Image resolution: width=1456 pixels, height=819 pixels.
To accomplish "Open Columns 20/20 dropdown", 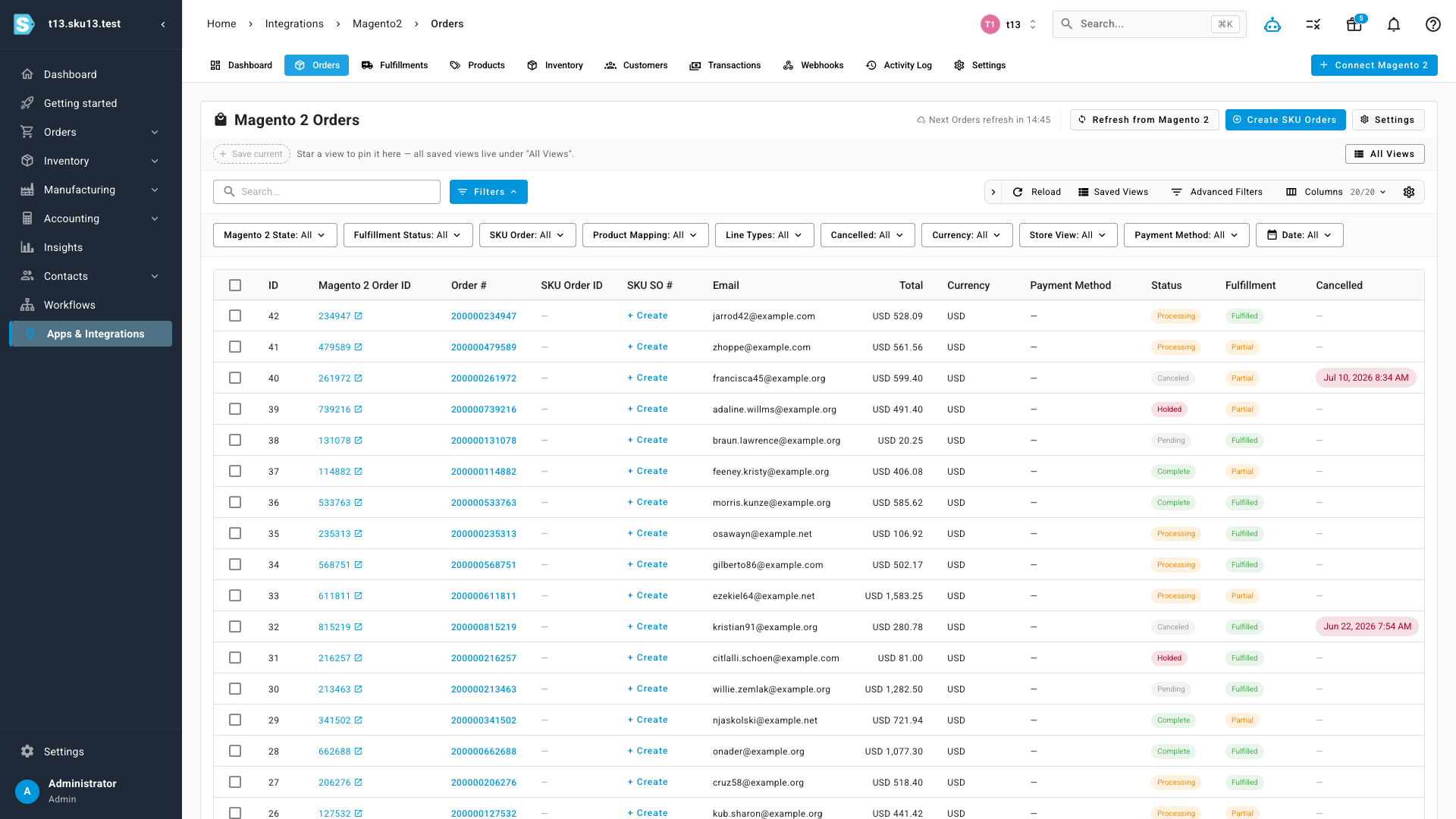I will (1336, 192).
